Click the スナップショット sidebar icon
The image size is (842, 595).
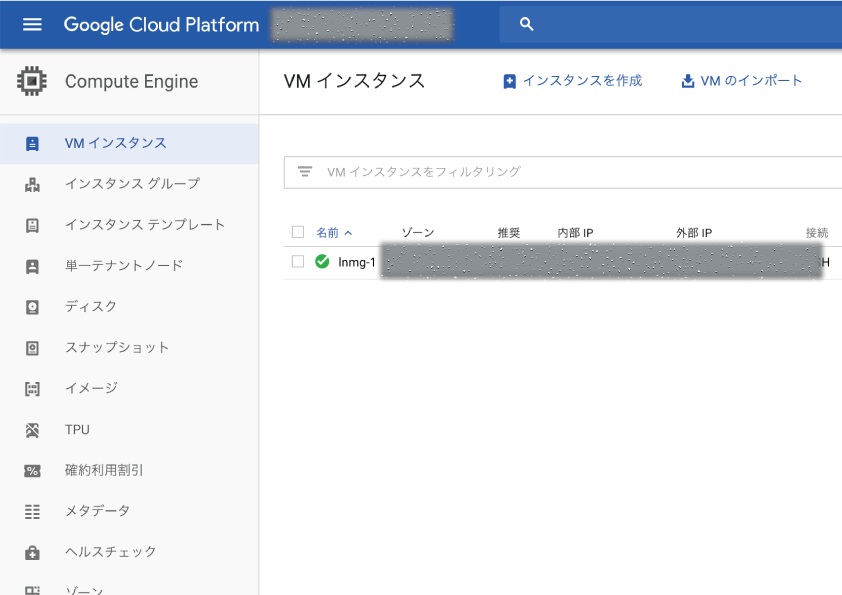coord(32,348)
